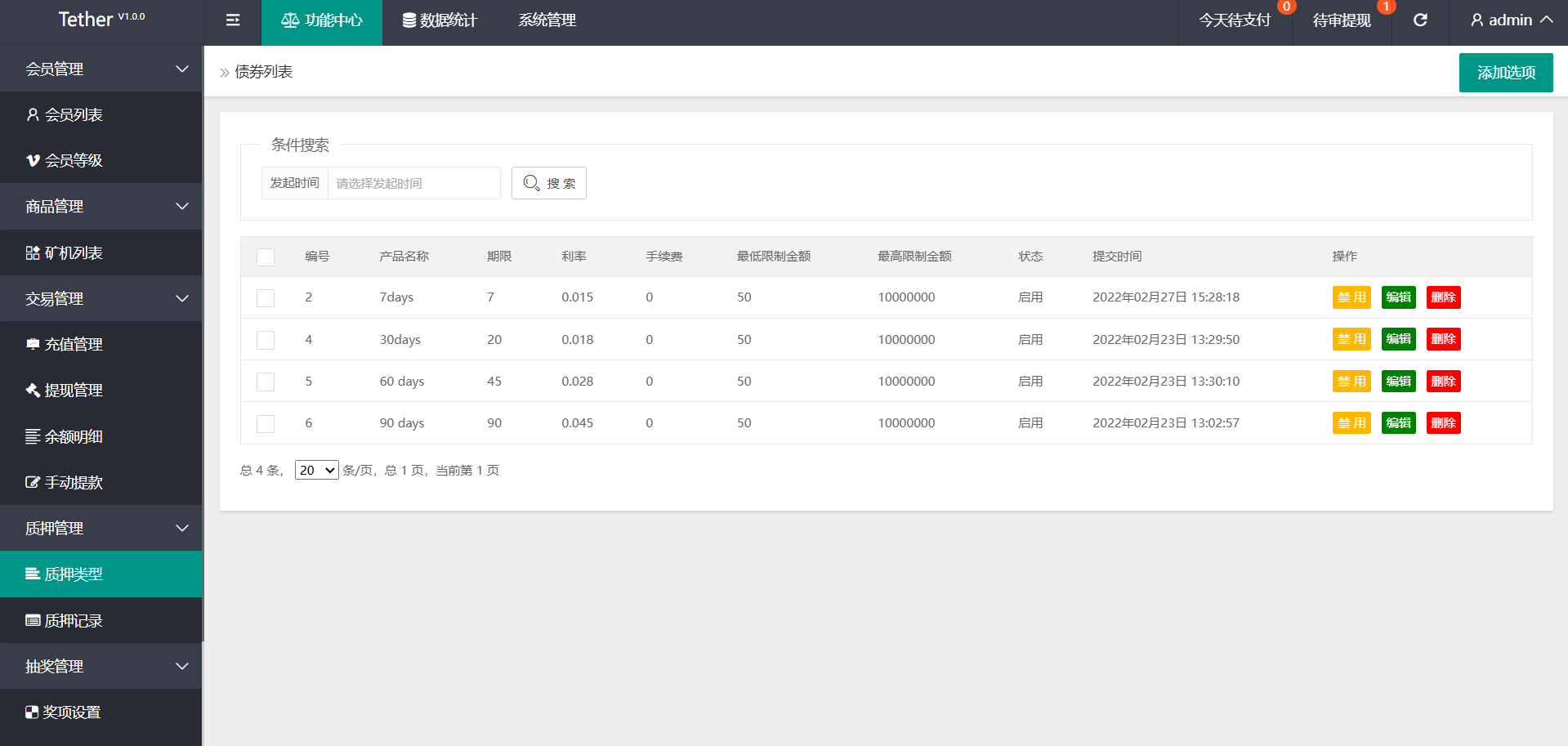Image resolution: width=1568 pixels, height=746 pixels.
Task: Open the 系统管理 top menu
Action: (547, 20)
